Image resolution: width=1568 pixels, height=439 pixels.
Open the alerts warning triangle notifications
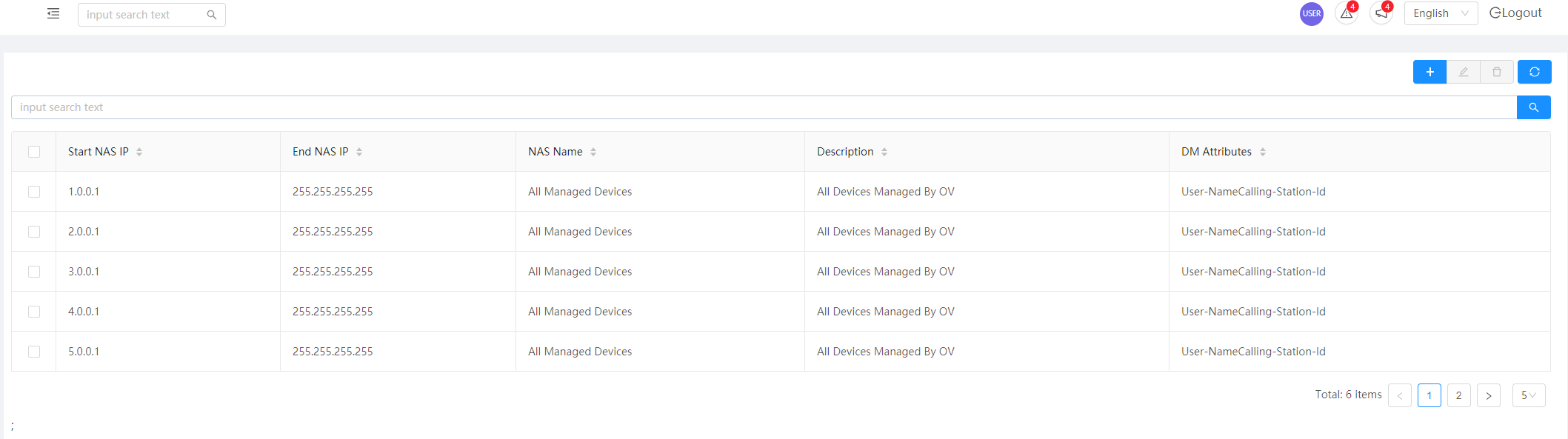[1347, 13]
